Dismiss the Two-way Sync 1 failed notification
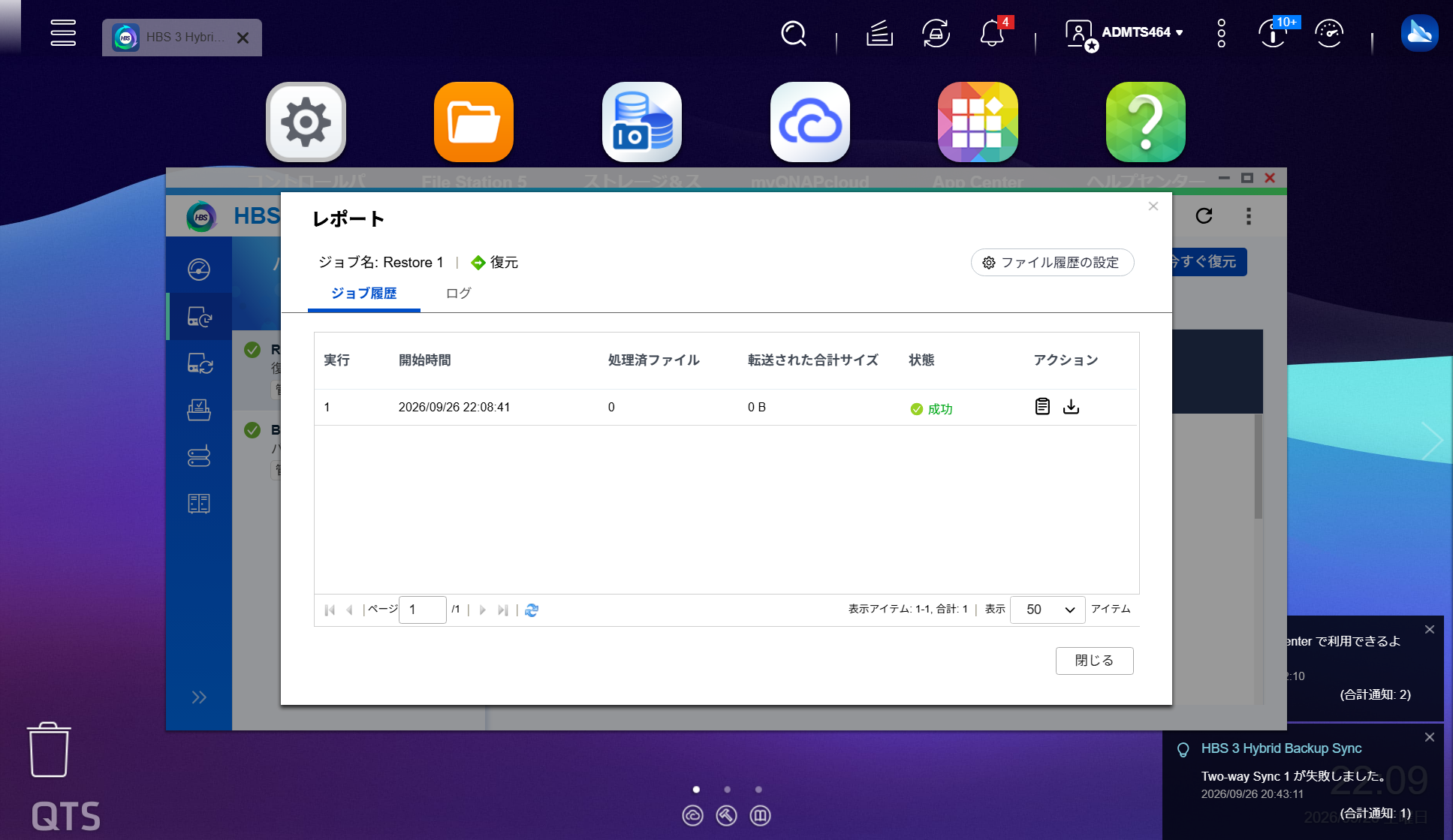Screen dimensions: 1453x840 click(1430, 737)
